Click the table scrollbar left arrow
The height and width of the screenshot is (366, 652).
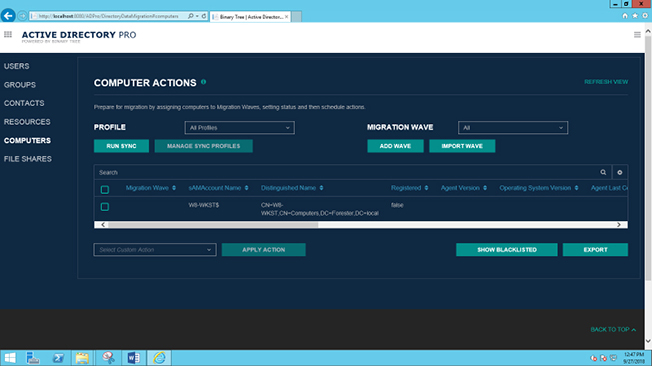coord(103,225)
